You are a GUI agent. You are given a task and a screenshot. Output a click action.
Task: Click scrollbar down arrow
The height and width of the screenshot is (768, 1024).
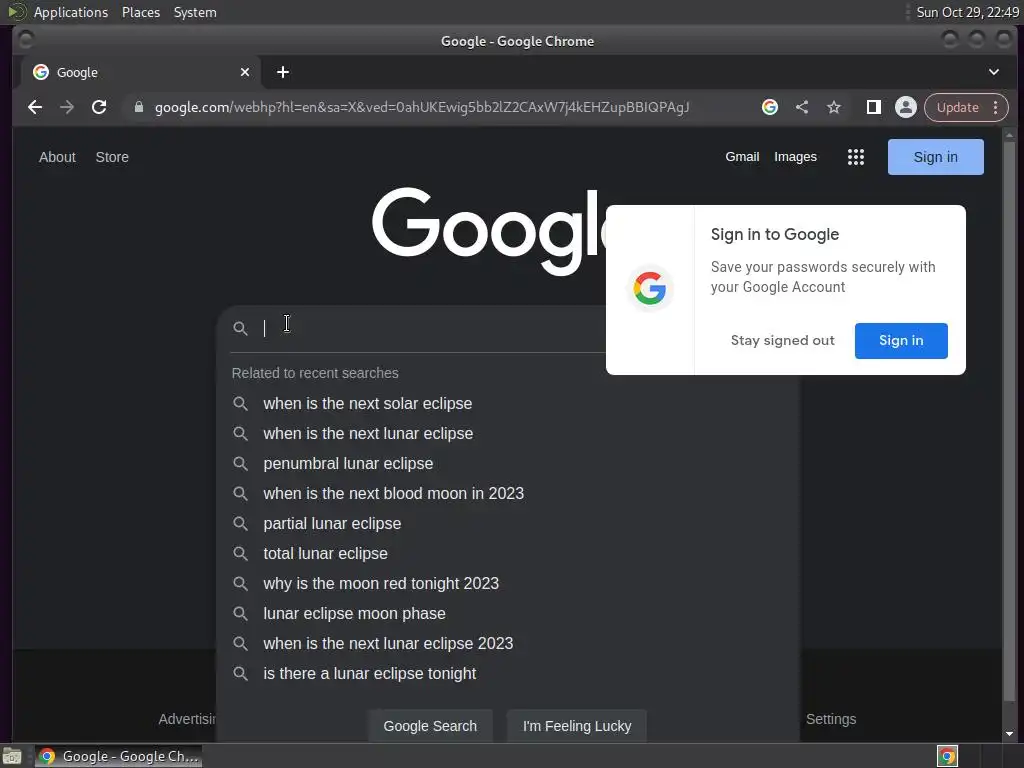(x=1010, y=734)
